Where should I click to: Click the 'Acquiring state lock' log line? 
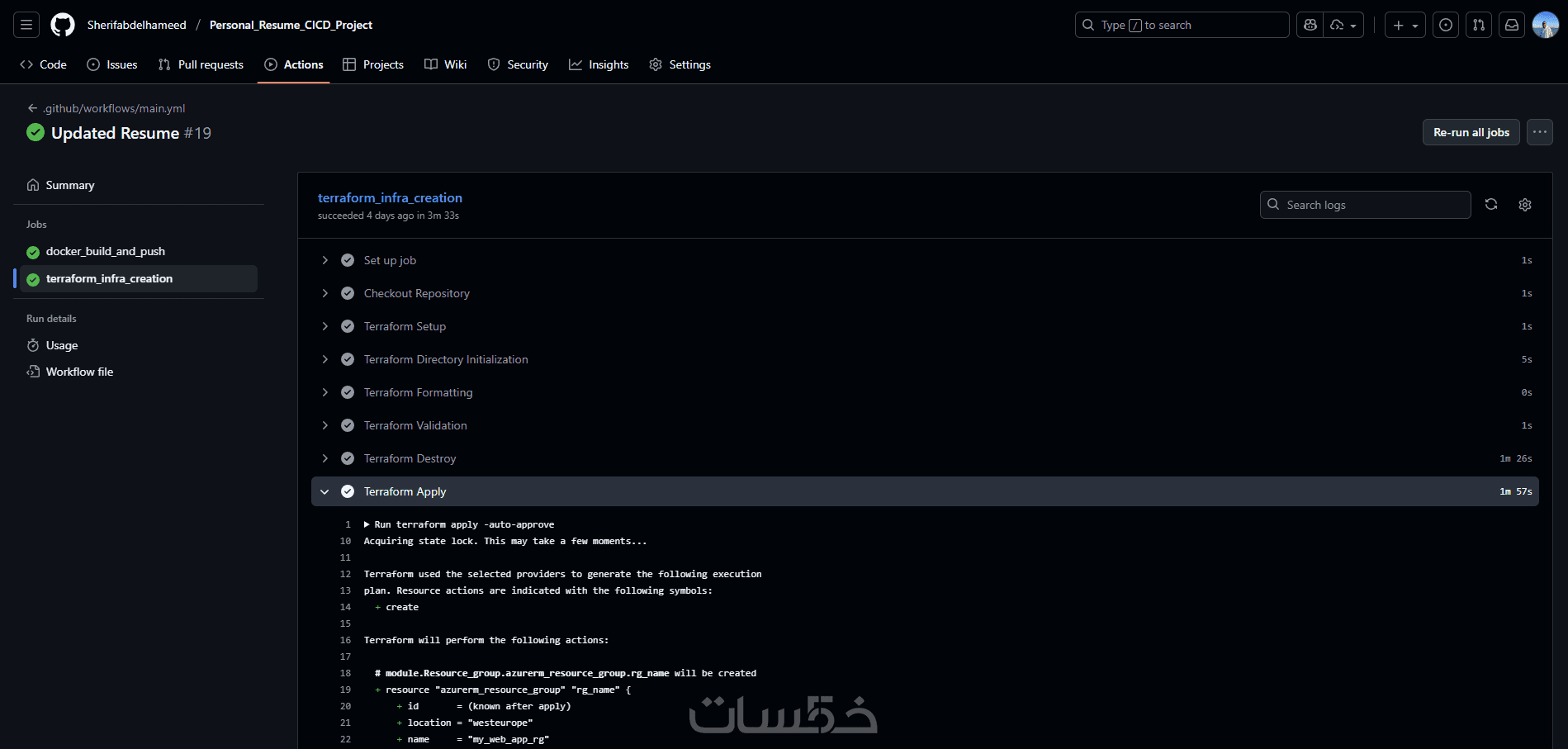(505, 541)
